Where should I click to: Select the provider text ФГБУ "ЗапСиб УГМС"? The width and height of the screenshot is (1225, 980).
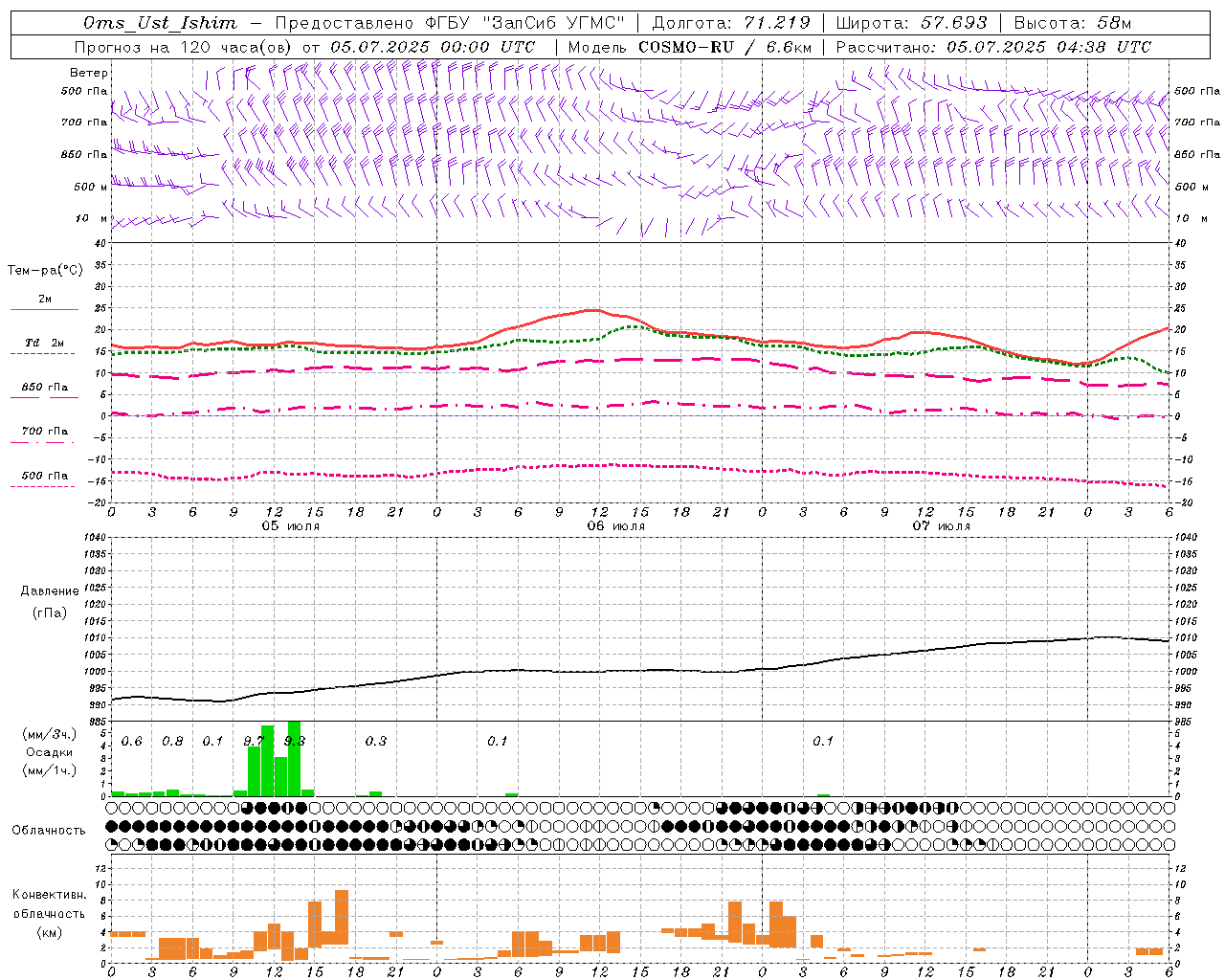[x=525, y=23]
